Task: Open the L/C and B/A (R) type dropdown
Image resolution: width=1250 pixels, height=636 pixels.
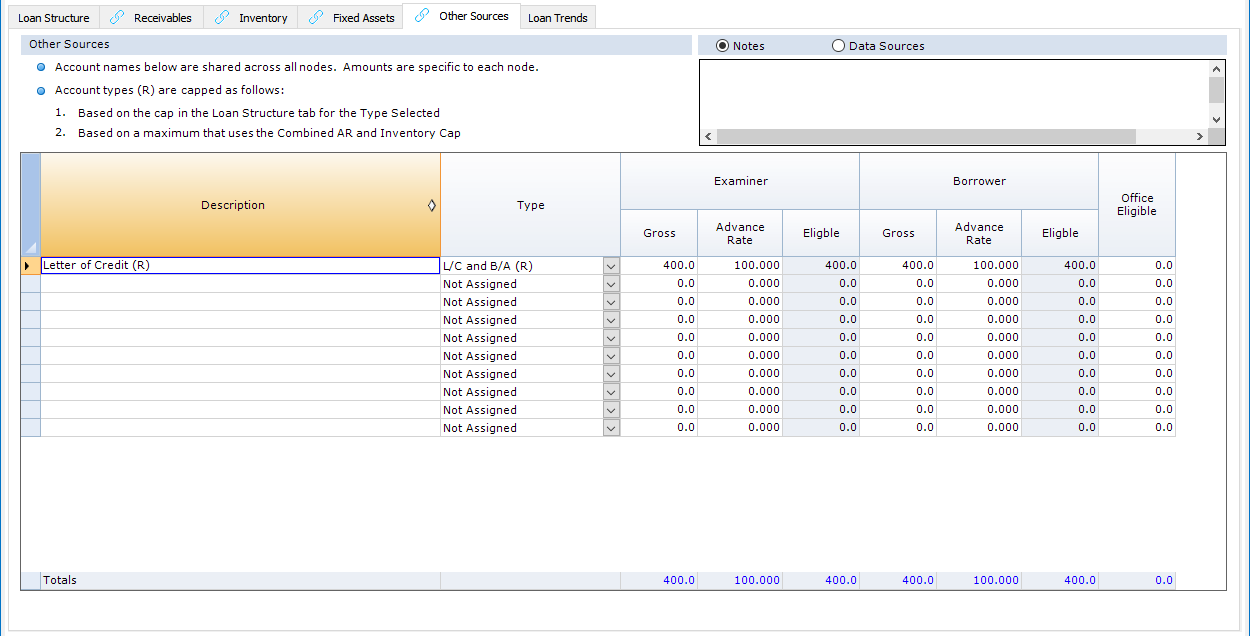Action: pos(611,266)
